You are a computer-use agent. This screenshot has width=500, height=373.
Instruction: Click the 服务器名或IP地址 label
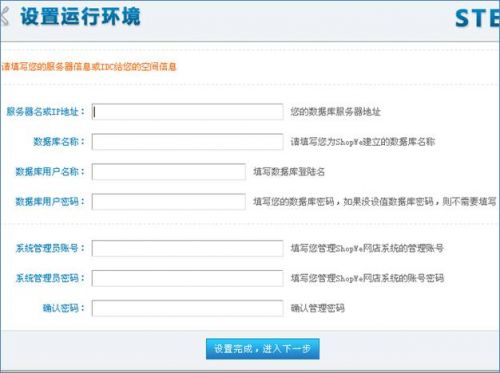point(46,112)
